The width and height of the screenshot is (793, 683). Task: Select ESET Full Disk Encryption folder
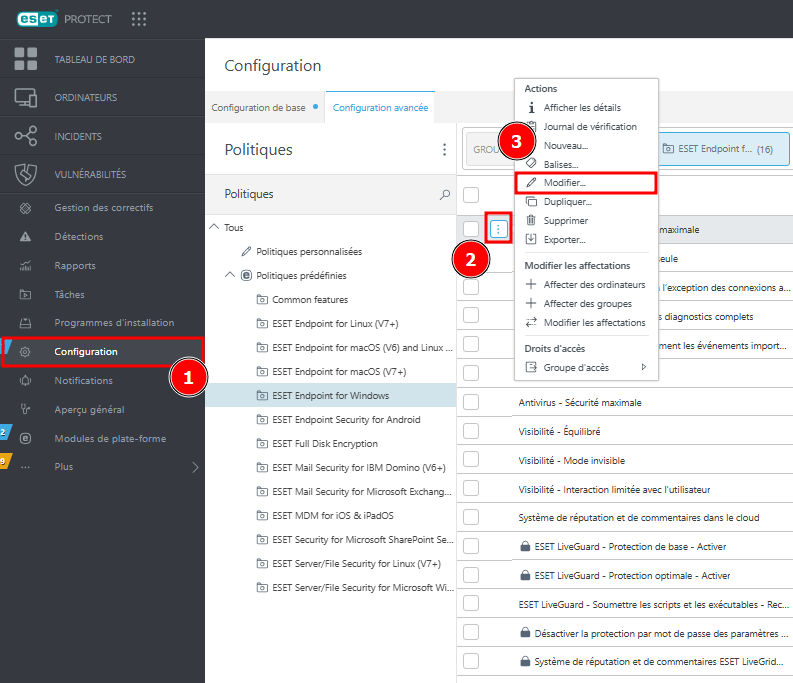[325, 443]
